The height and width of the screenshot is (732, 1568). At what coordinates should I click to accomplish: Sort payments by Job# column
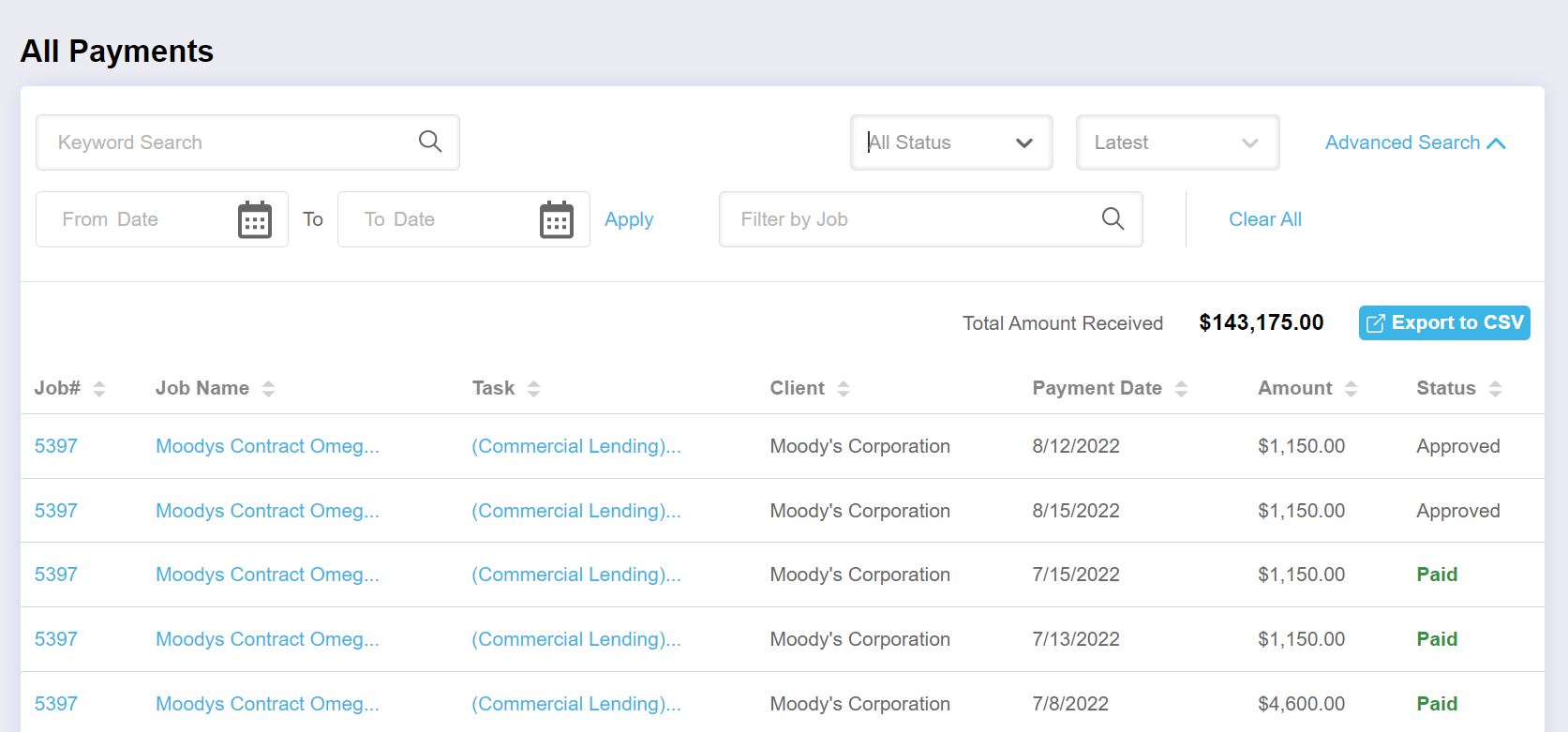coord(99,389)
